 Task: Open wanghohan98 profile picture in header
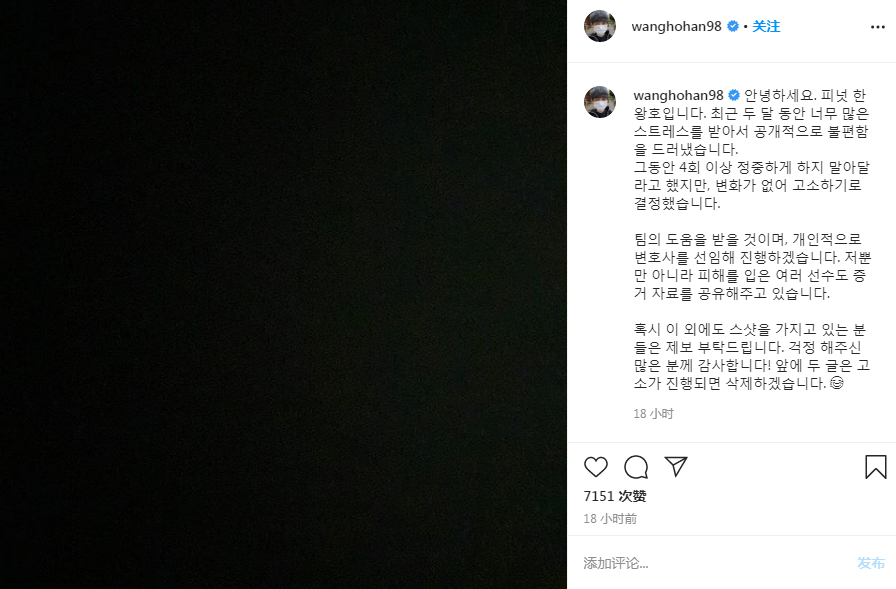tap(600, 26)
